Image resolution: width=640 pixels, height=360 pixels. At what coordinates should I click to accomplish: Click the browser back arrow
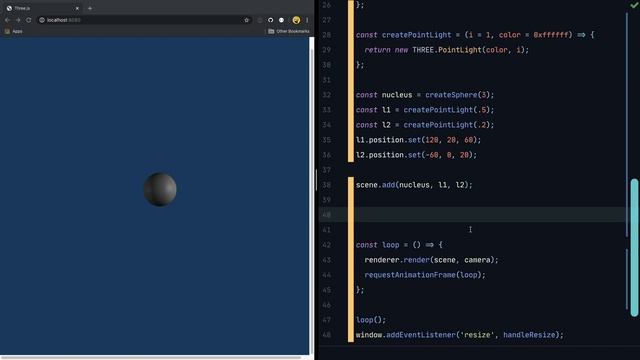7,20
